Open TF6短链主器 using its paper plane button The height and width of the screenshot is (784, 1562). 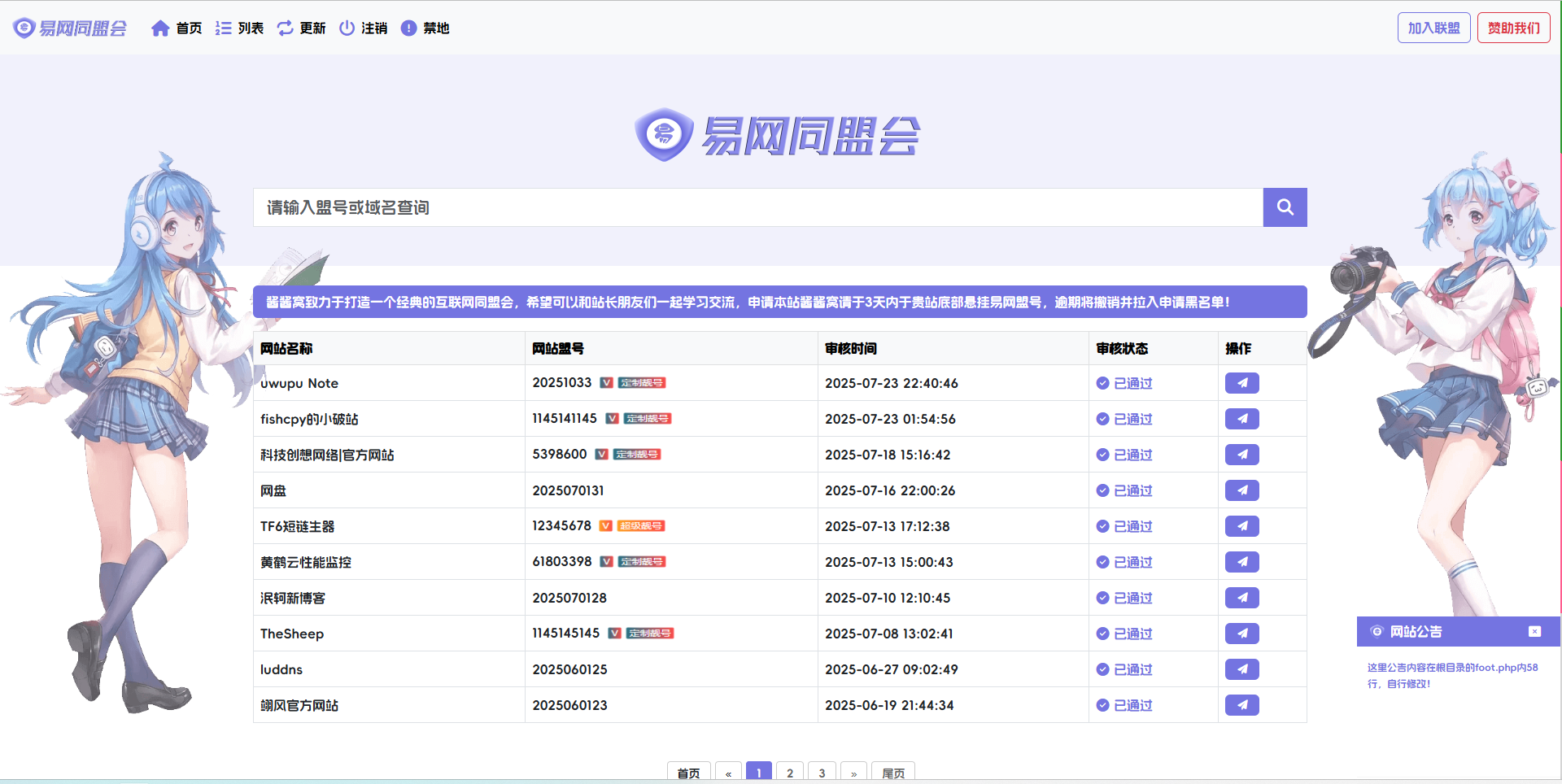1241,526
